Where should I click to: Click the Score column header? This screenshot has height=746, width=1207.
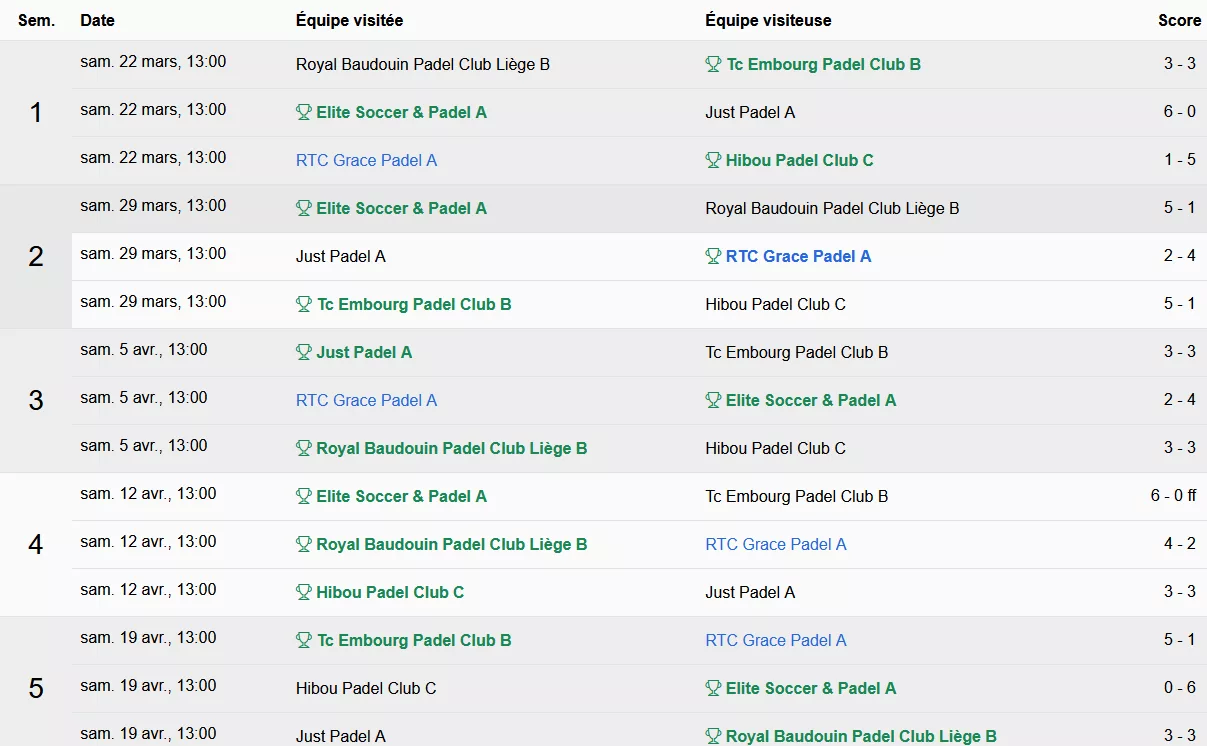click(1180, 20)
